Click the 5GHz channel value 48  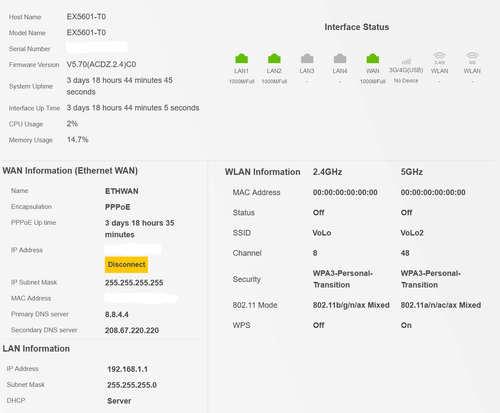pos(405,253)
